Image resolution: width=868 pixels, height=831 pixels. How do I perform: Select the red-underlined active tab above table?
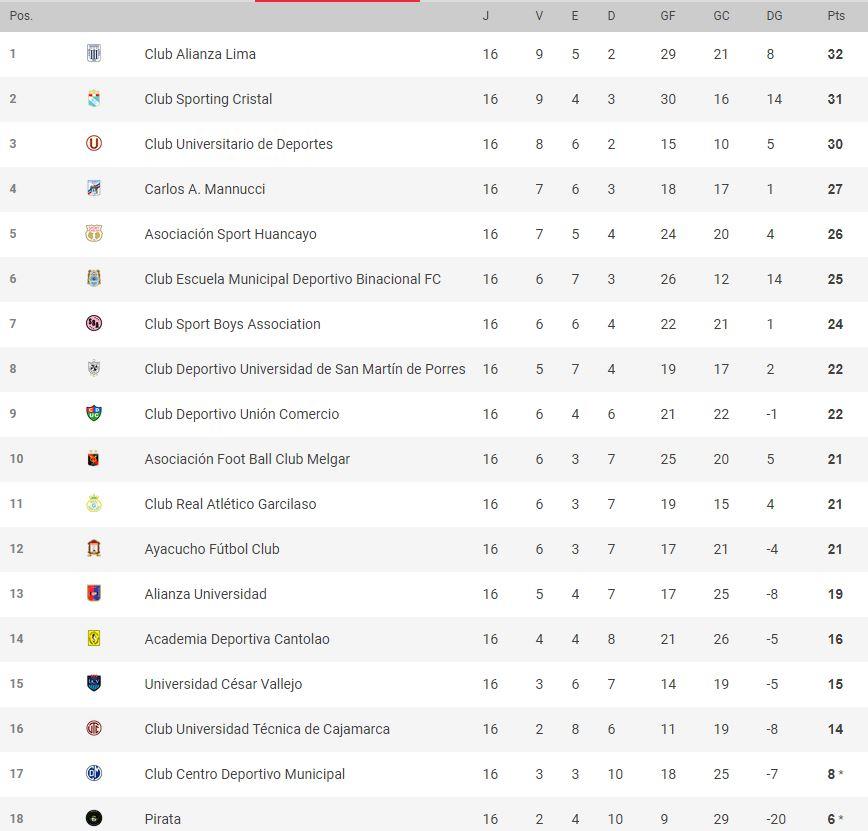337,1
